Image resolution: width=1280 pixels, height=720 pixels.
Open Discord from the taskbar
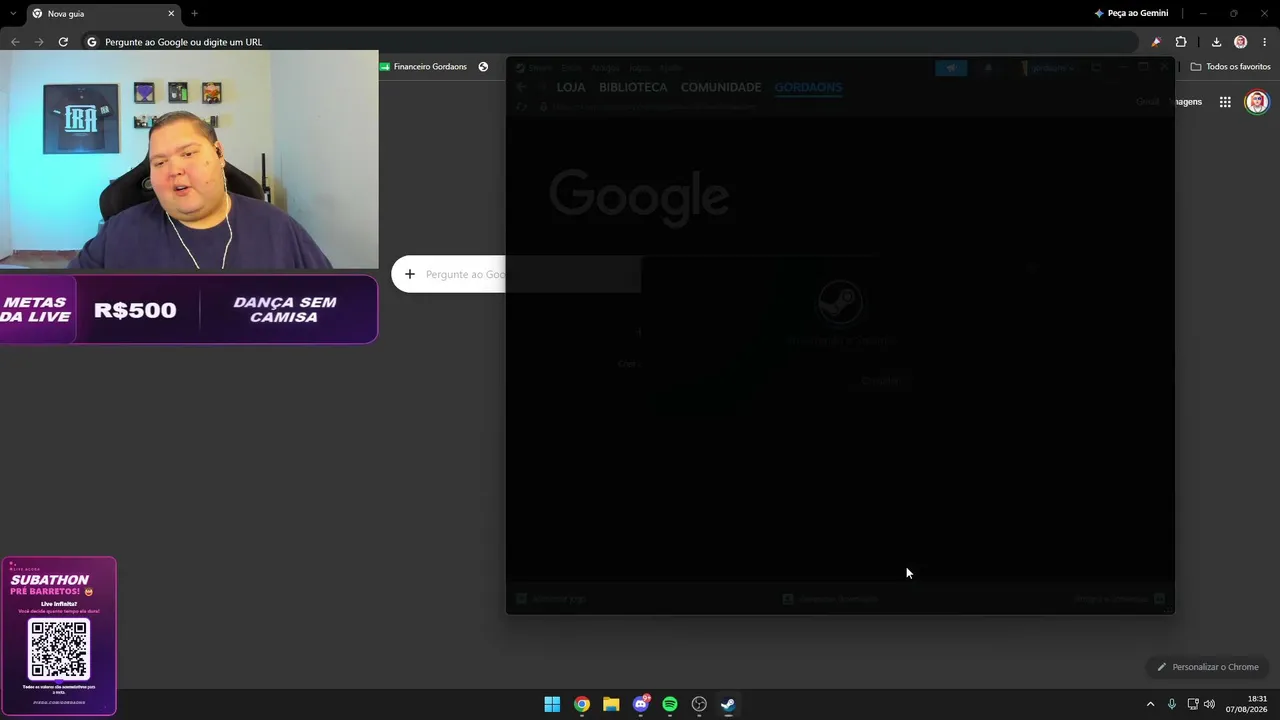641,704
